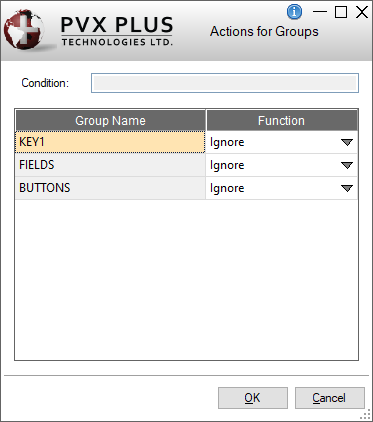The height and width of the screenshot is (422, 373).
Task: Click inside the Condition input field
Action: coord(225,83)
